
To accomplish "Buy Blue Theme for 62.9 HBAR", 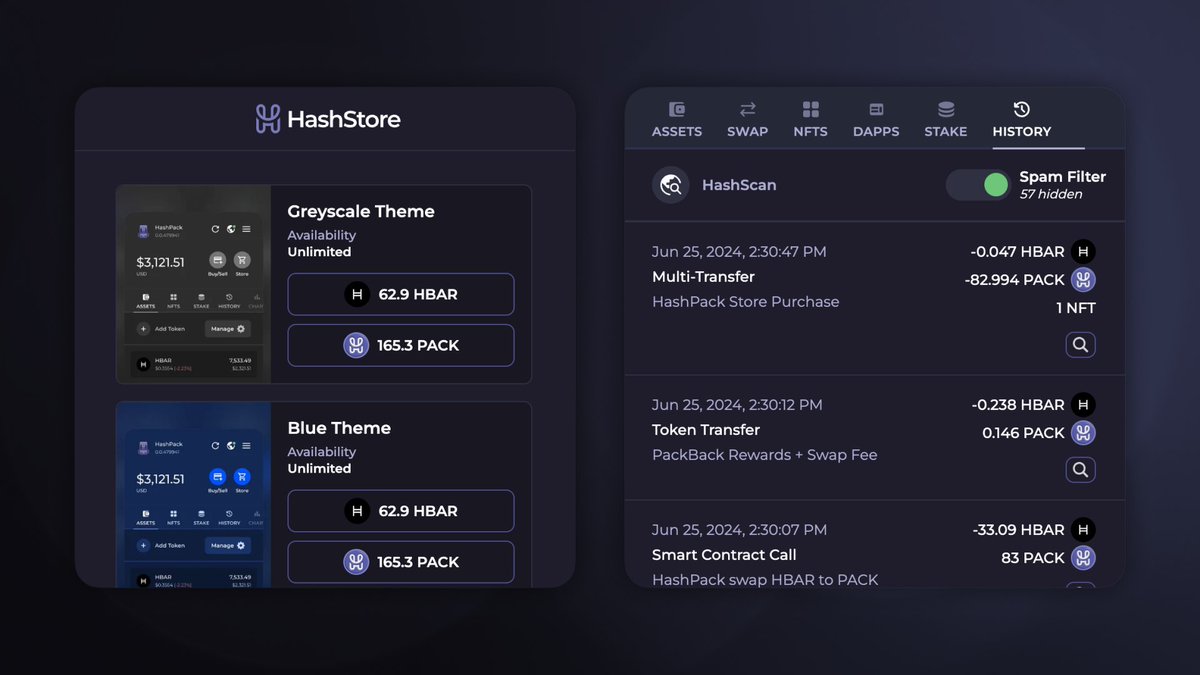I will click(401, 511).
